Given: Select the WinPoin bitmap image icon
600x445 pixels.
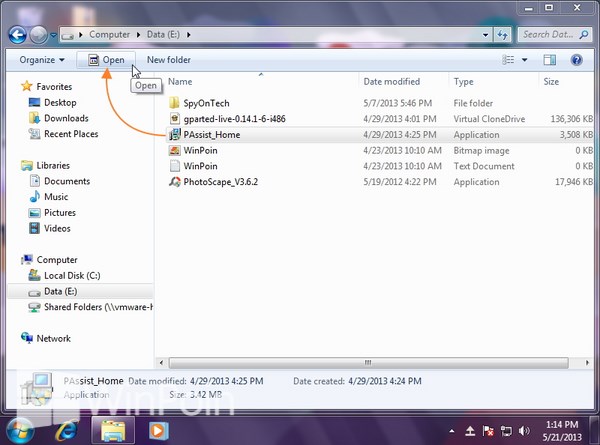Looking at the screenshot, I should coord(174,150).
